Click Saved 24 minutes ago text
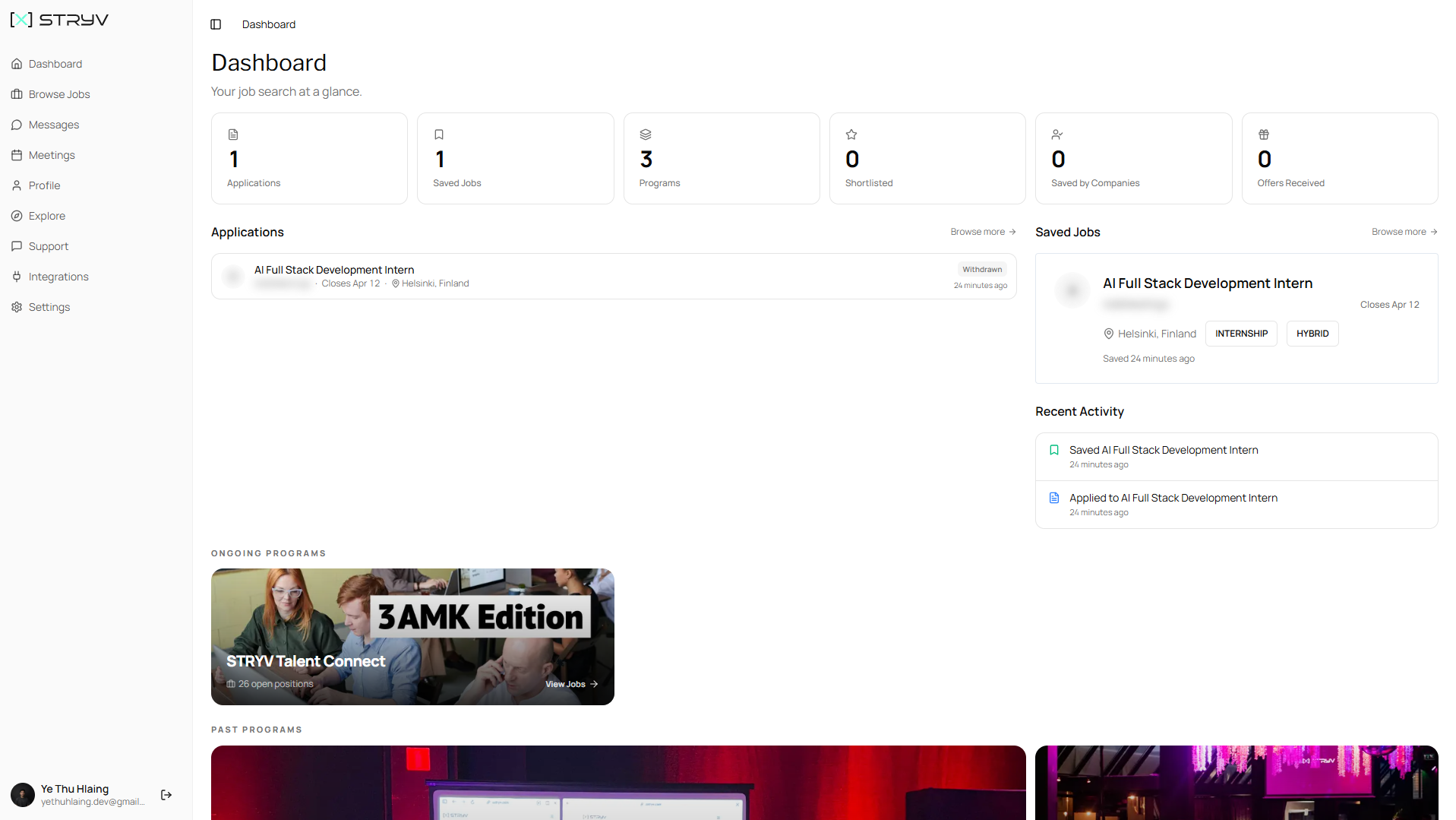Image resolution: width=1456 pixels, height=820 pixels. point(1148,359)
